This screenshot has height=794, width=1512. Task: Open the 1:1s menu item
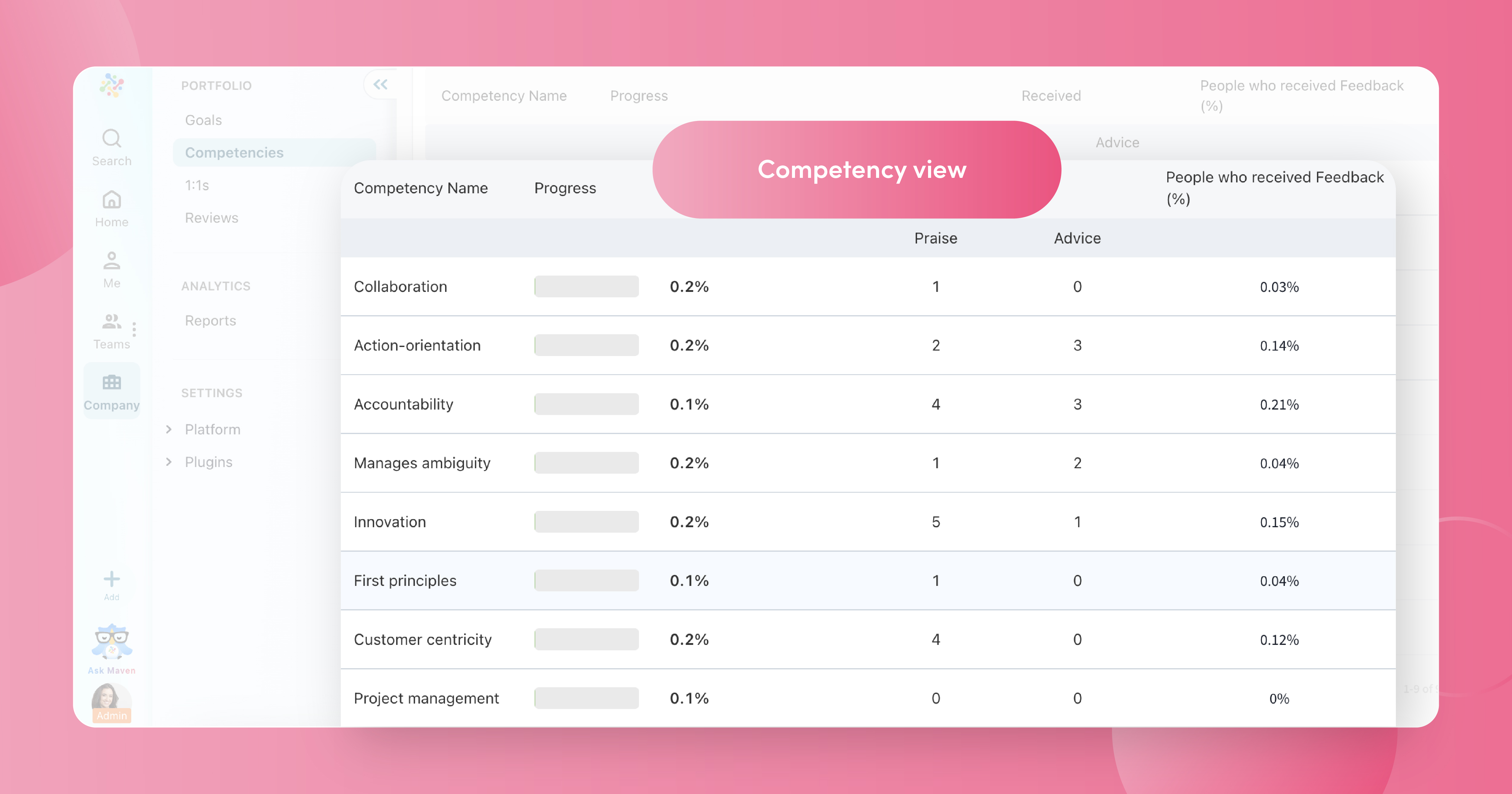(197, 186)
